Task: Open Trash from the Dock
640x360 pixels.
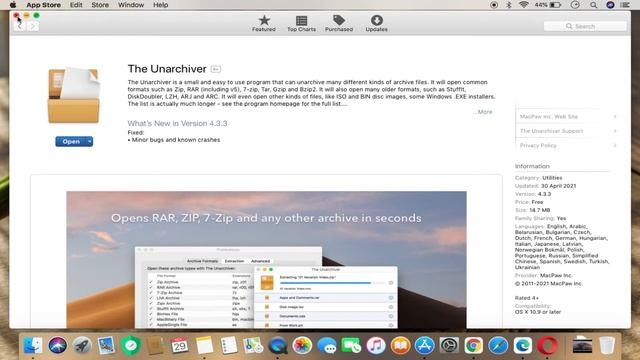Action: tap(607, 345)
